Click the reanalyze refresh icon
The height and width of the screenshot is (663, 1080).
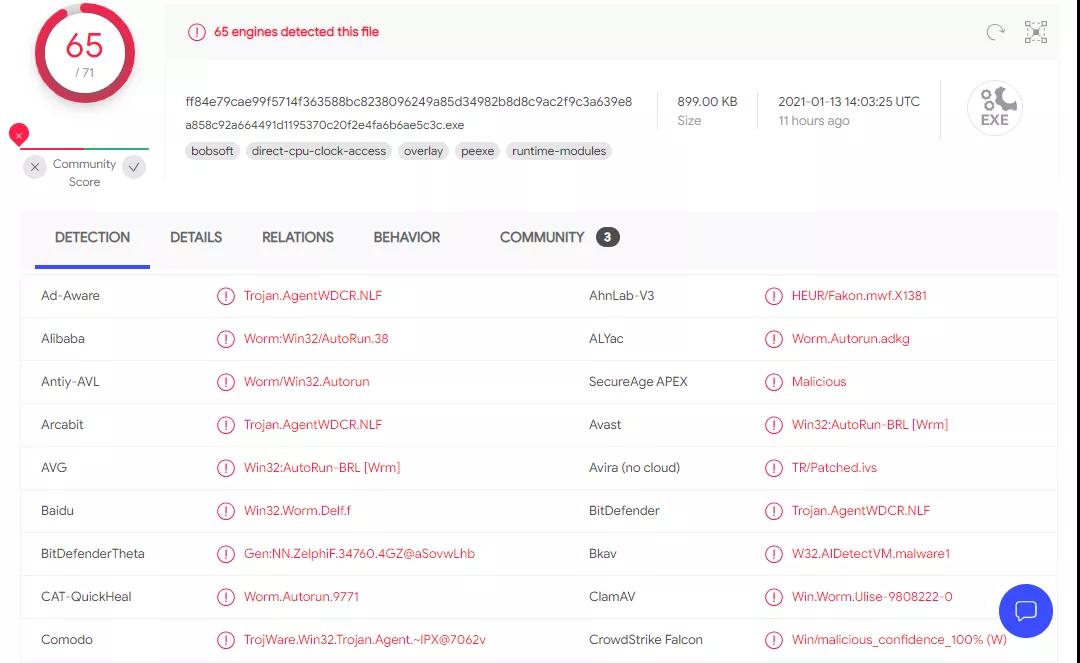(x=995, y=32)
